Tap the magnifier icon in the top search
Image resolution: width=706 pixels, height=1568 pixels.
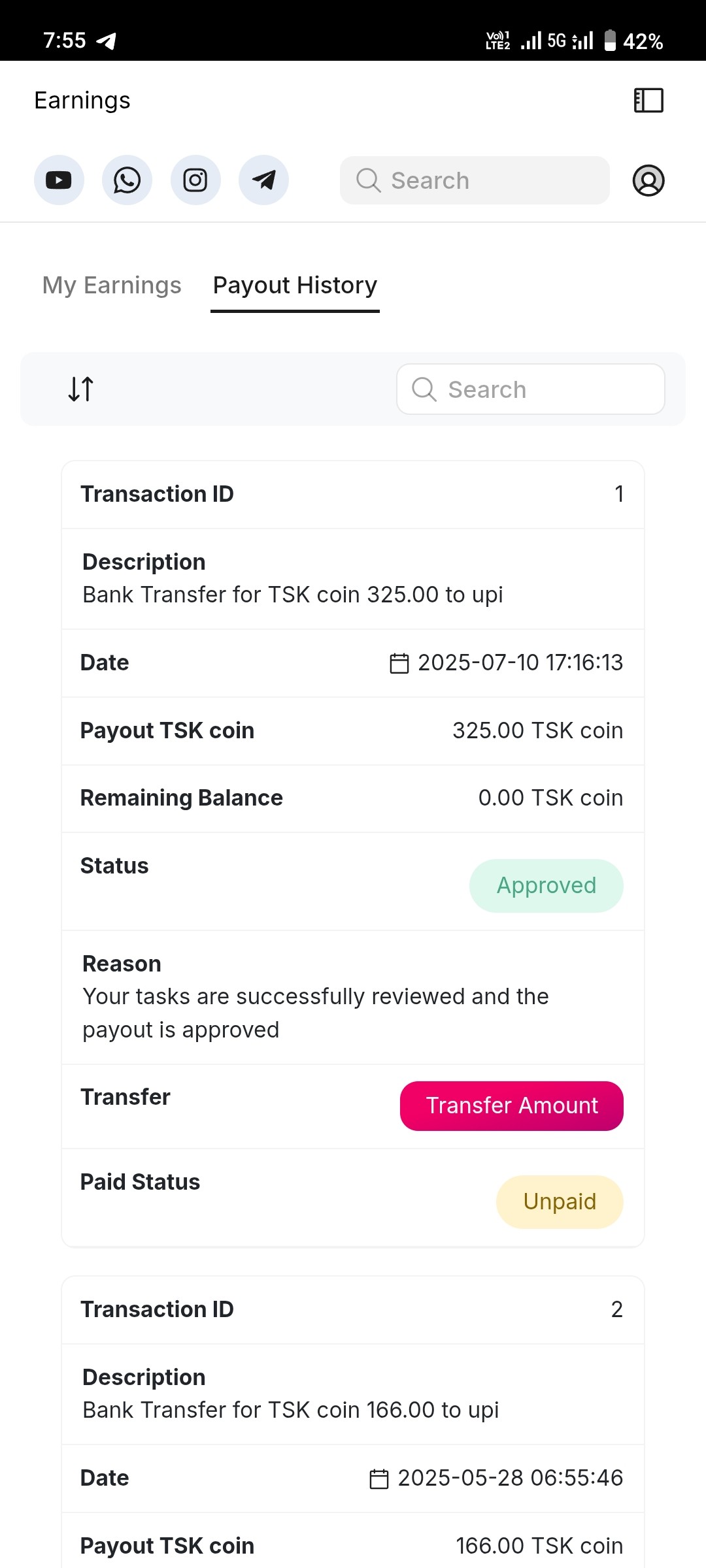368,180
